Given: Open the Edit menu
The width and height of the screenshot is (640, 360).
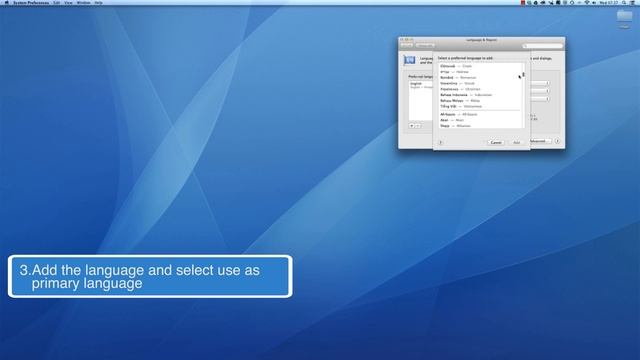Looking at the screenshot, I should [x=57, y=2].
